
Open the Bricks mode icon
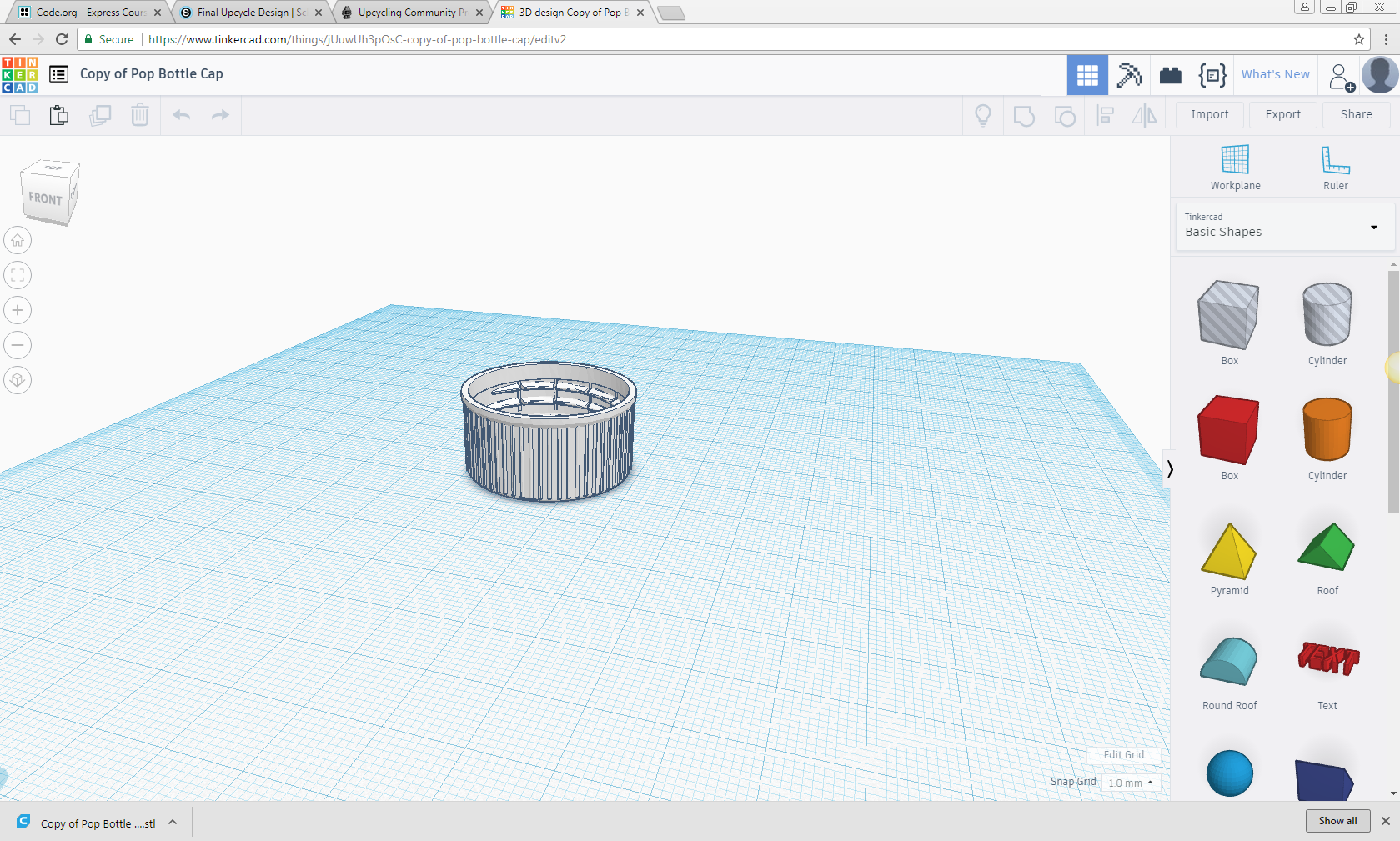[x=1171, y=75]
